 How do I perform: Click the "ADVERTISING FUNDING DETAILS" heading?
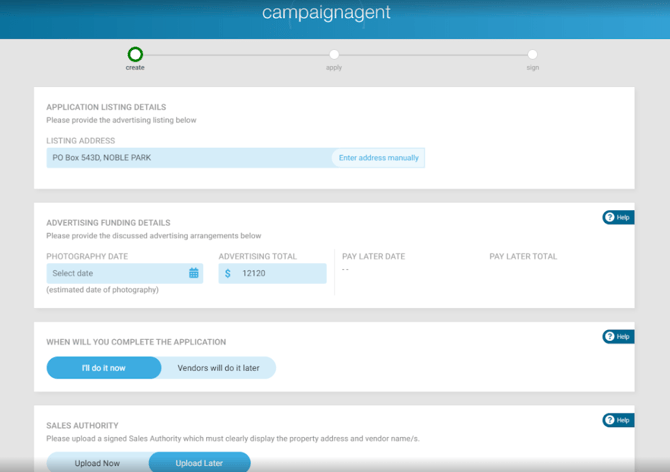pyautogui.click(x=108, y=223)
